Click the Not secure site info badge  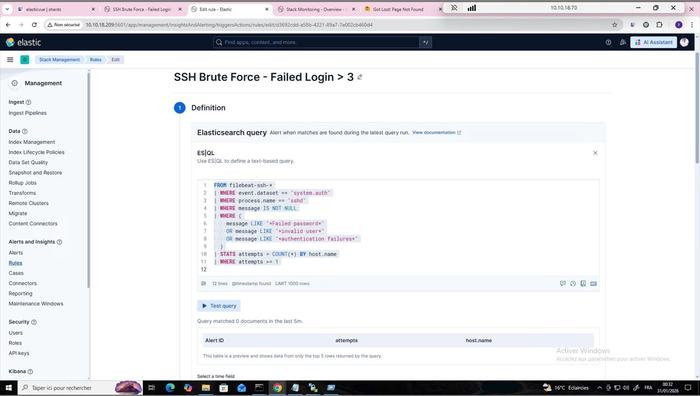[63, 25]
